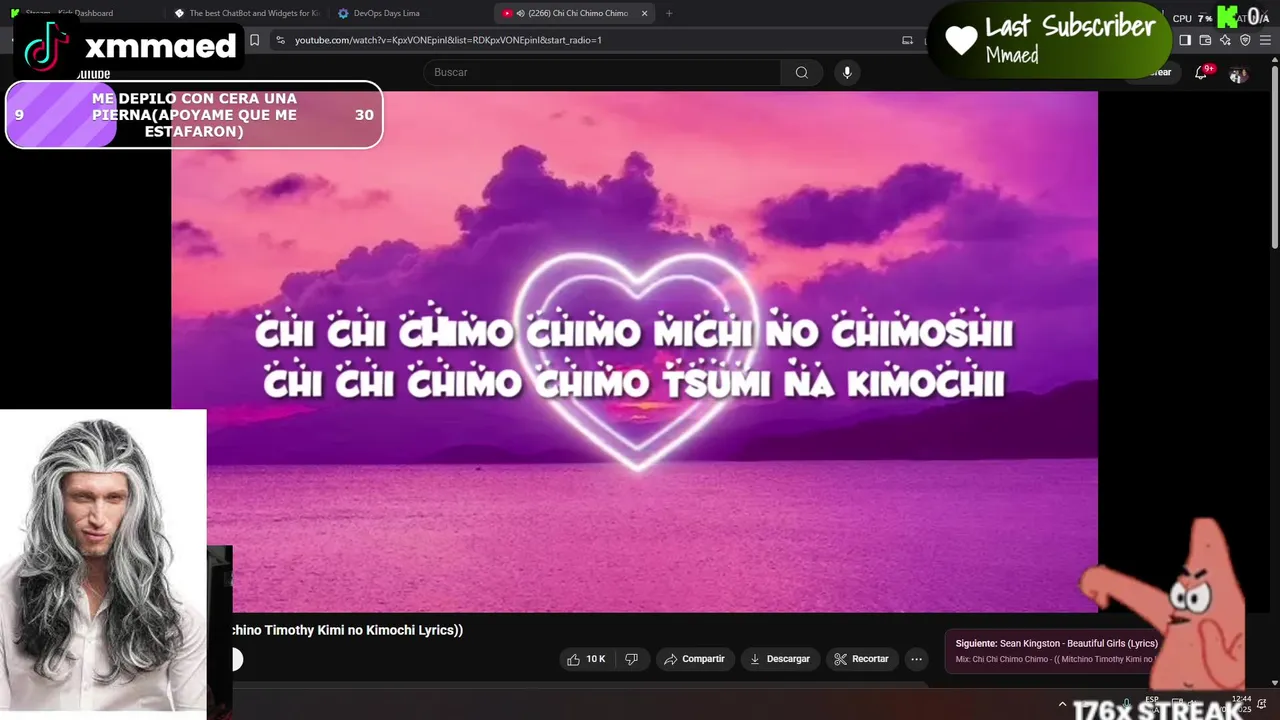Close the Chi Chi Chimo Chimo tab
The height and width of the screenshot is (720, 1280).
pyautogui.click(x=644, y=13)
